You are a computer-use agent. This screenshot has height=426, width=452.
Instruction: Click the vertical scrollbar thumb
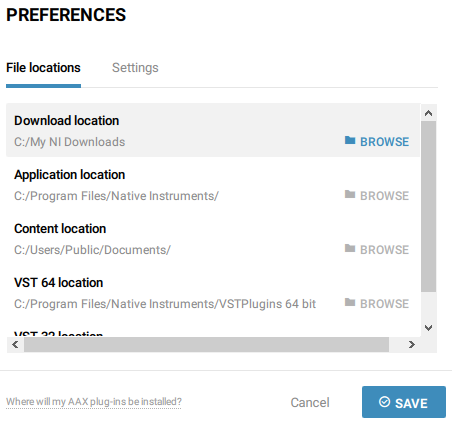click(x=429, y=207)
